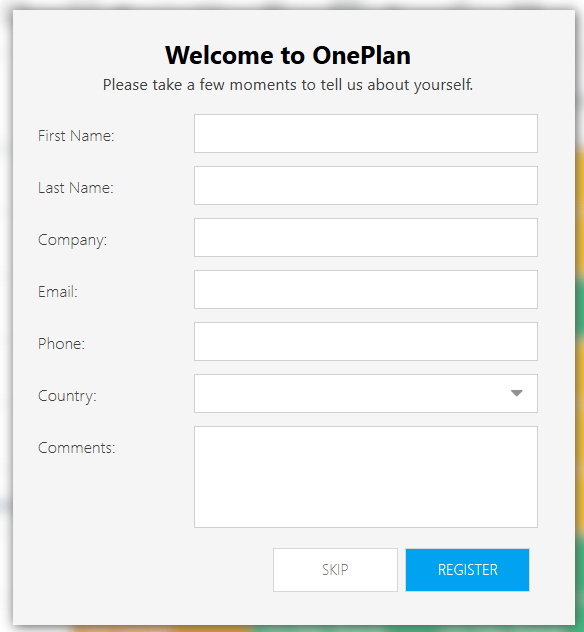Select the Company input field
Screen dimensions: 584x632
click(366, 237)
